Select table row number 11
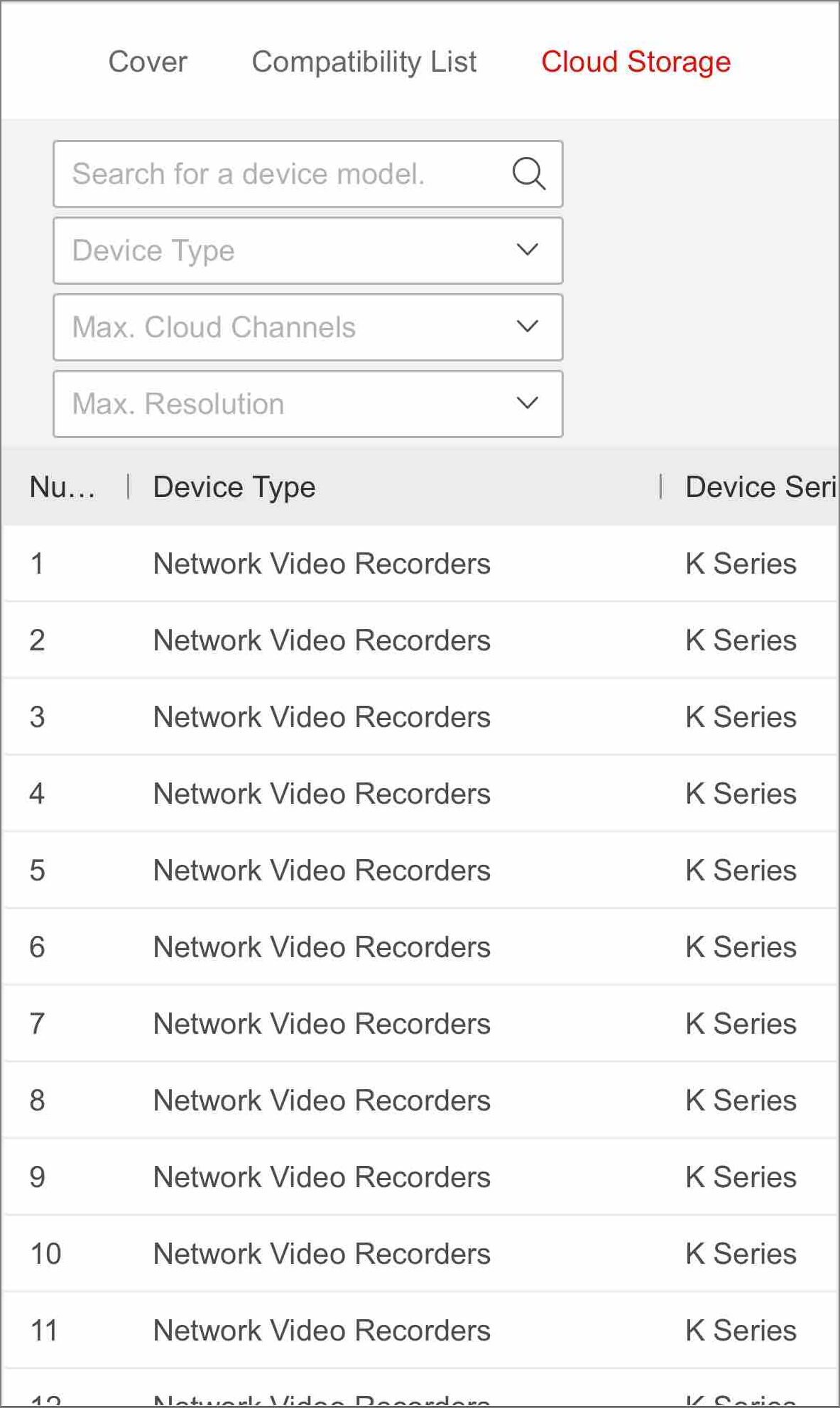This screenshot has width=840, height=1408. click(x=420, y=1331)
